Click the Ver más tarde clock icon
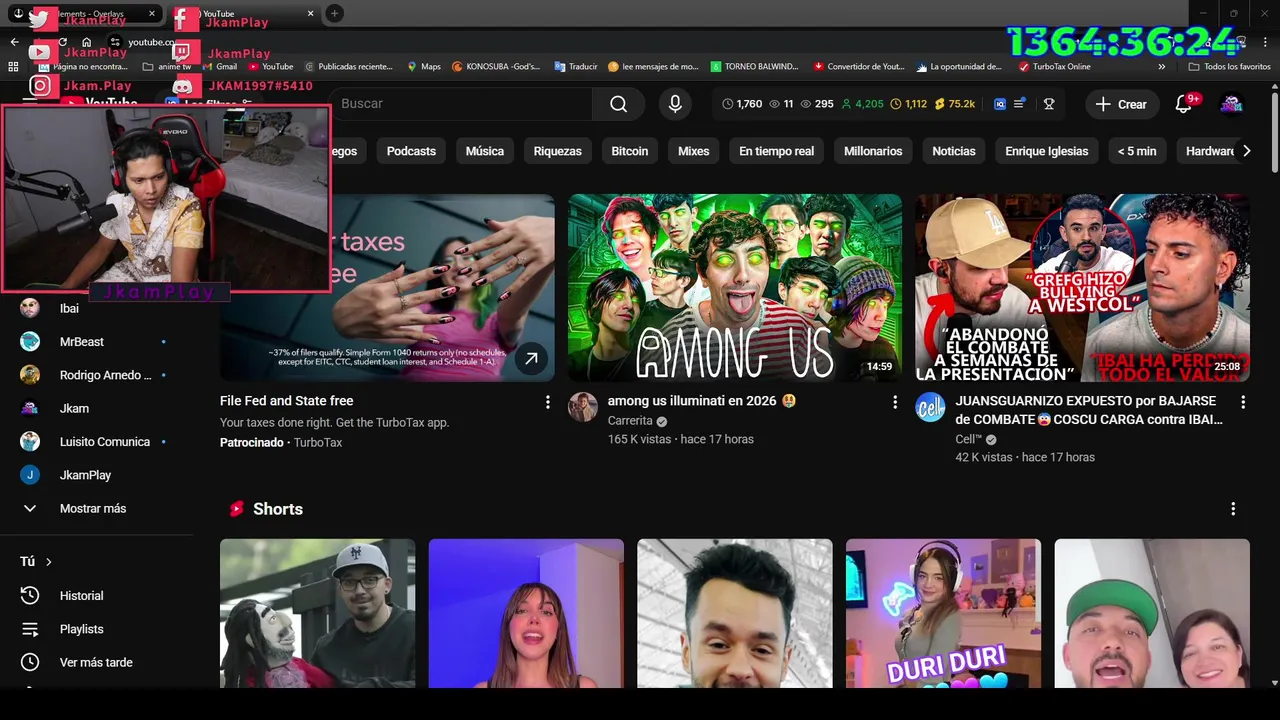Image resolution: width=1280 pixels, height=720 pixels. tap(30, 662)
